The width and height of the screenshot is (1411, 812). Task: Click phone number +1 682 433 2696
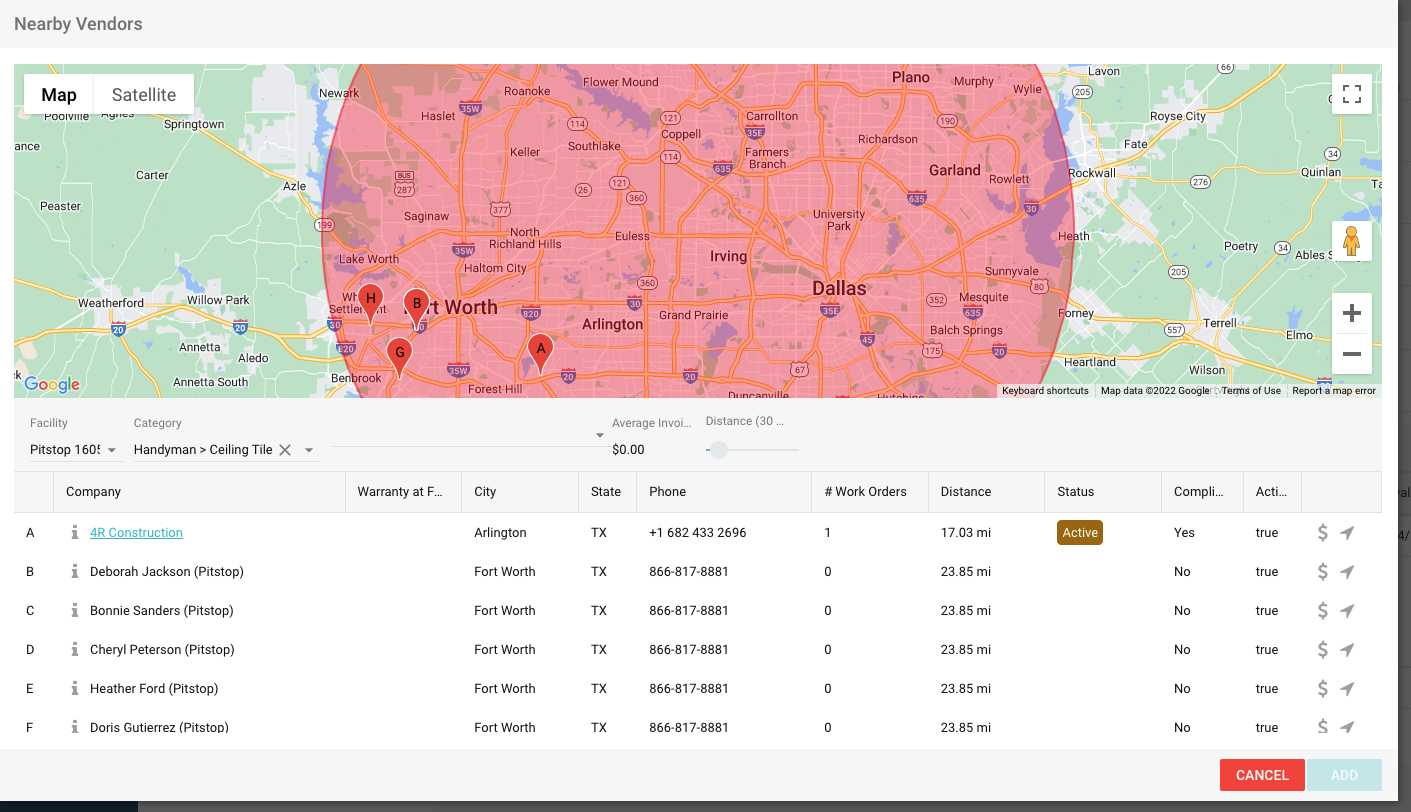tap(697, 533)
